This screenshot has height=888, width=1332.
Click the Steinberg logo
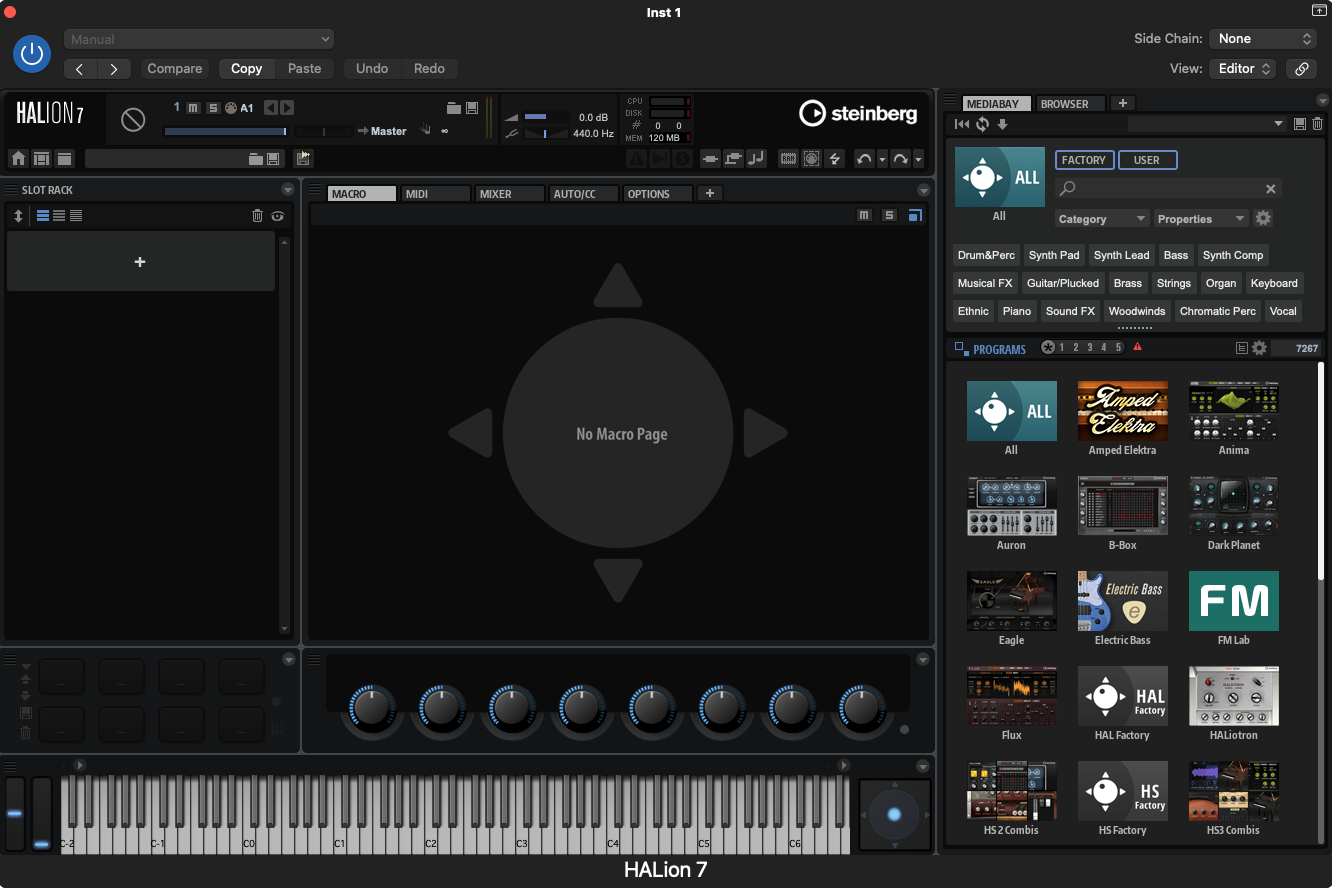858,114
